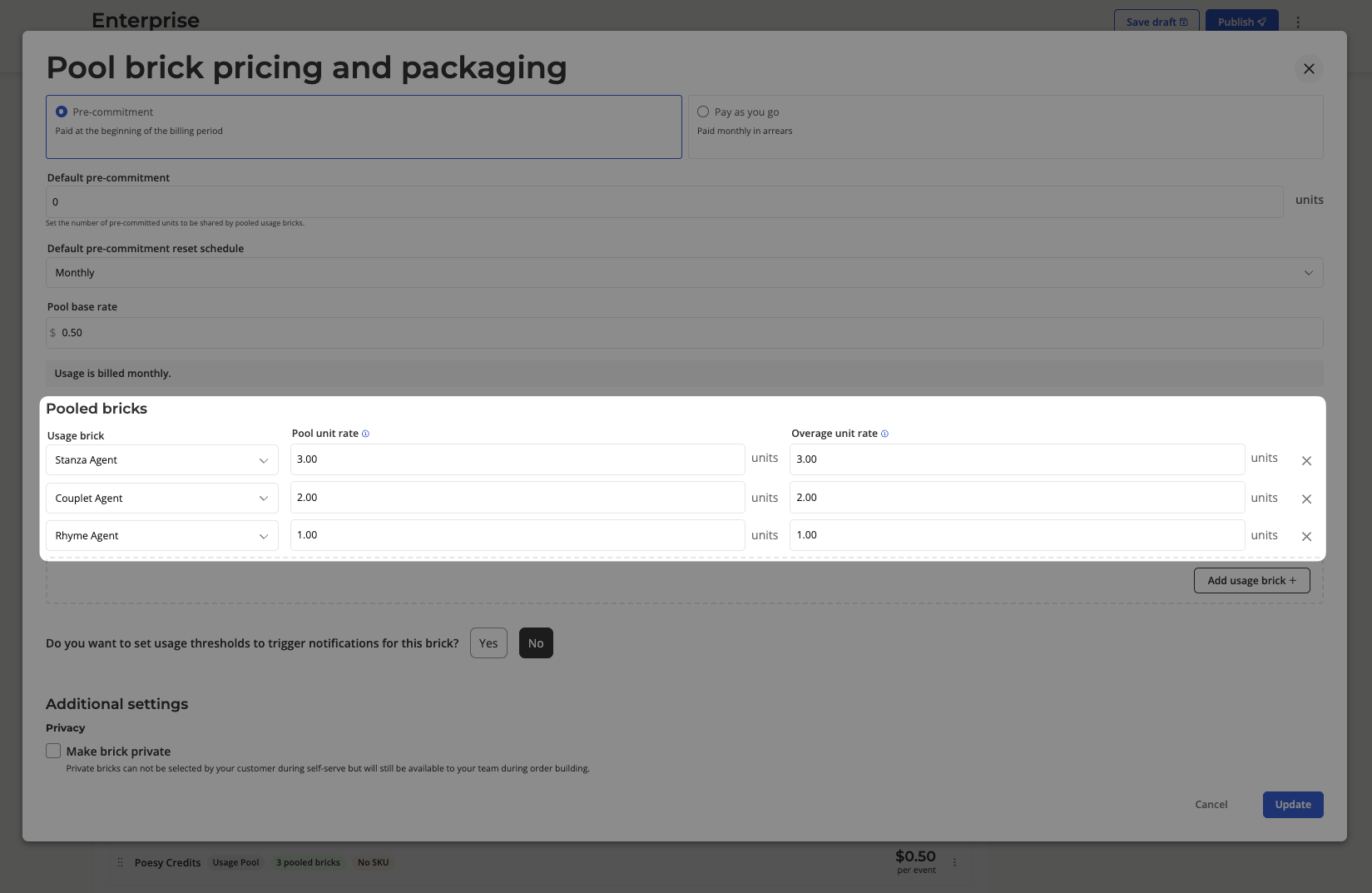Image resolution: width=1372 pixels, height=893 pixels.
Task: Choose Yes for usage threshold notifications
Action: point(488,643)
